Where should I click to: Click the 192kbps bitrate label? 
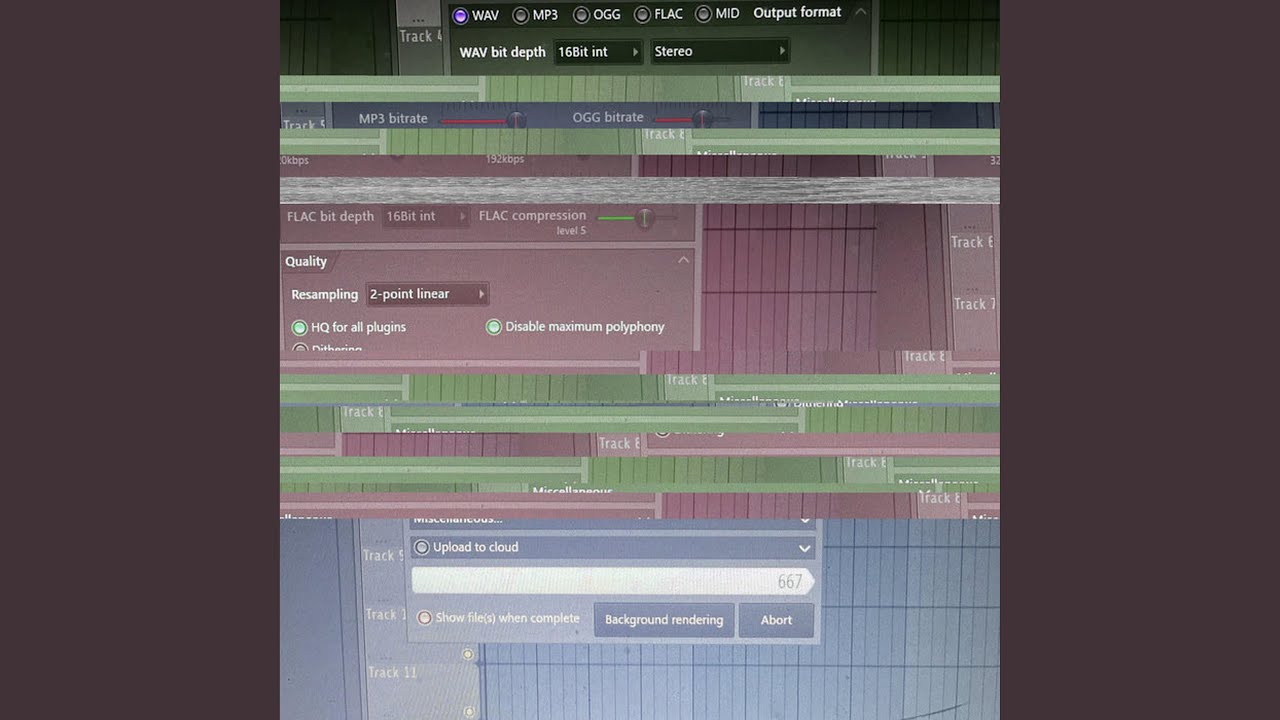[x=505, y=159]
